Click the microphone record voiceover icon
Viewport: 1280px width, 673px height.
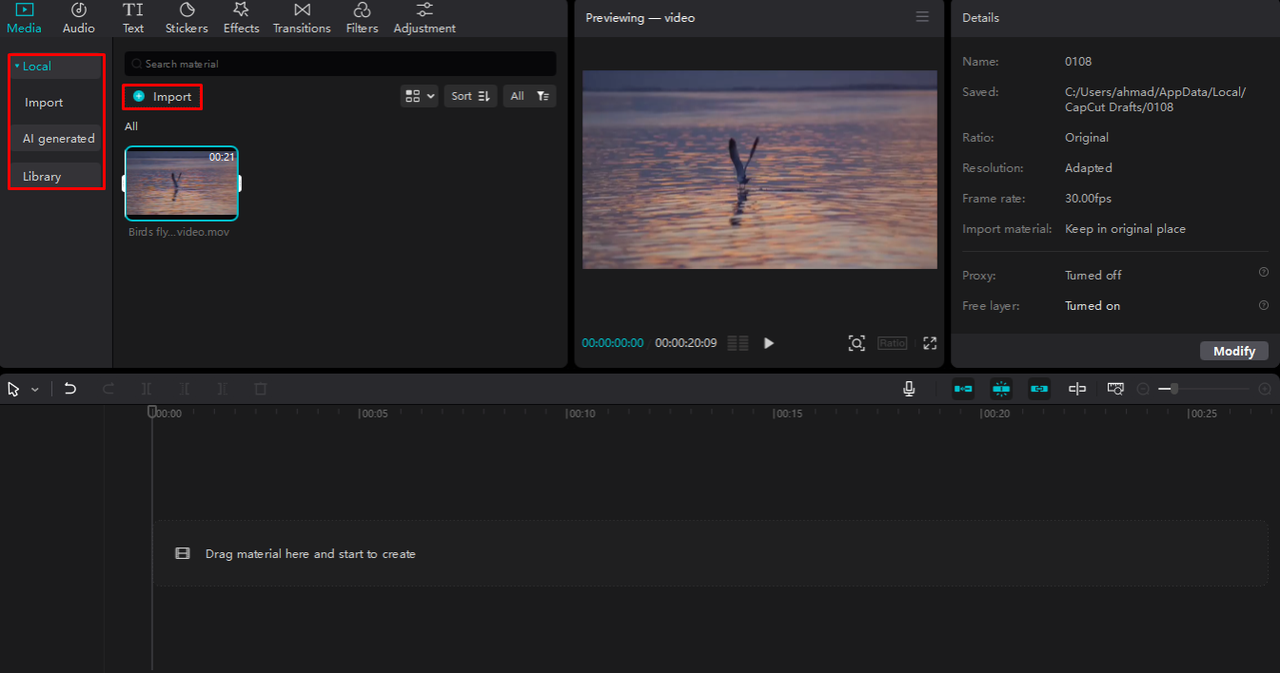point(909,389)
